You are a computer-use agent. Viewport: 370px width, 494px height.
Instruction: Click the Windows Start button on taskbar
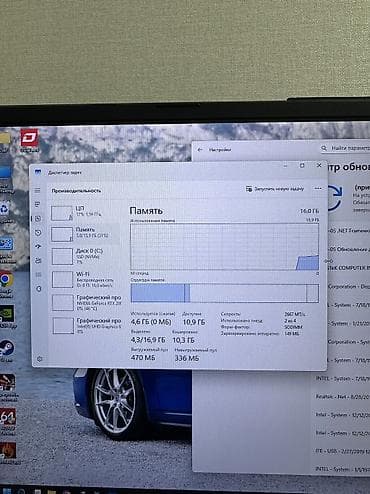[7, 491]
